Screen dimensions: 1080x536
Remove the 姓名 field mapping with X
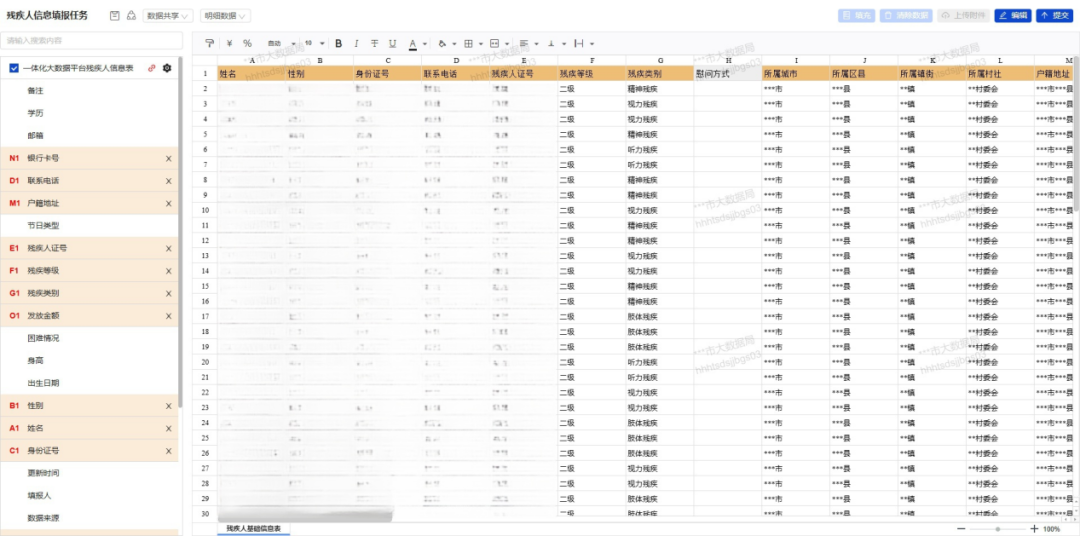[169, 429]
